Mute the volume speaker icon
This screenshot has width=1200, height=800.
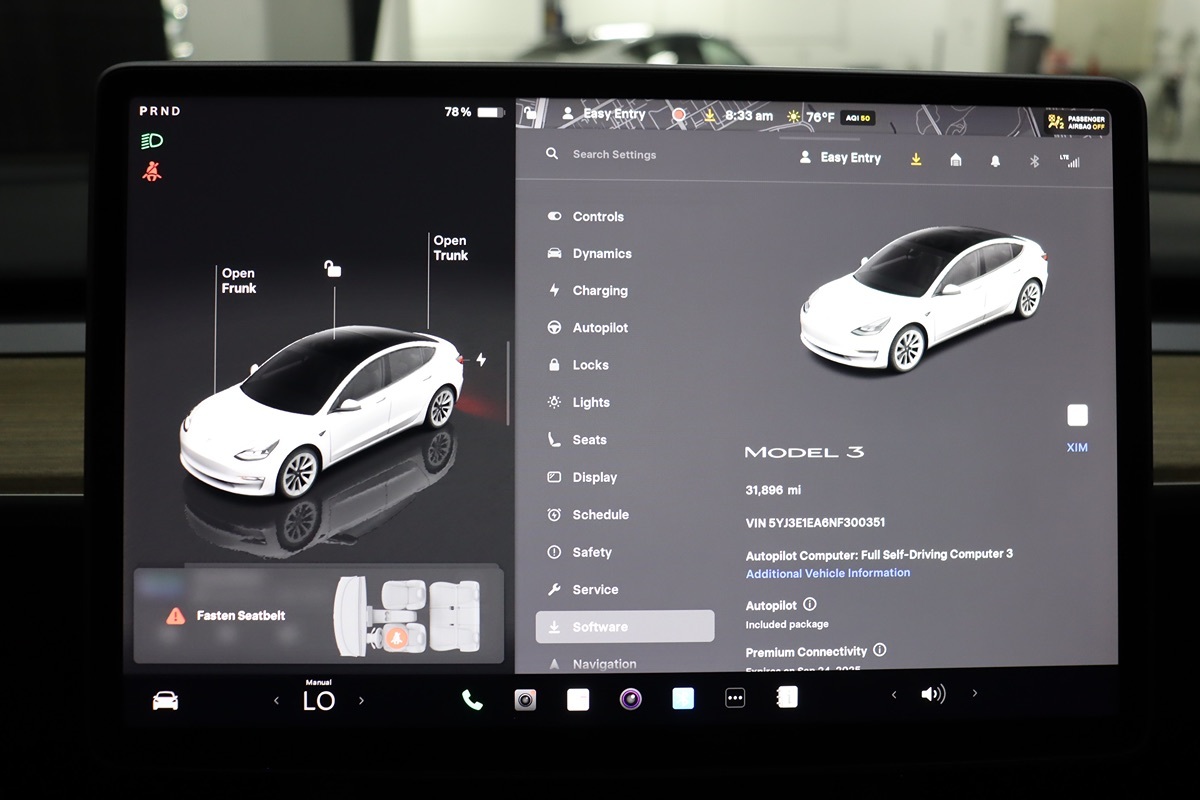tap(932, 694)
